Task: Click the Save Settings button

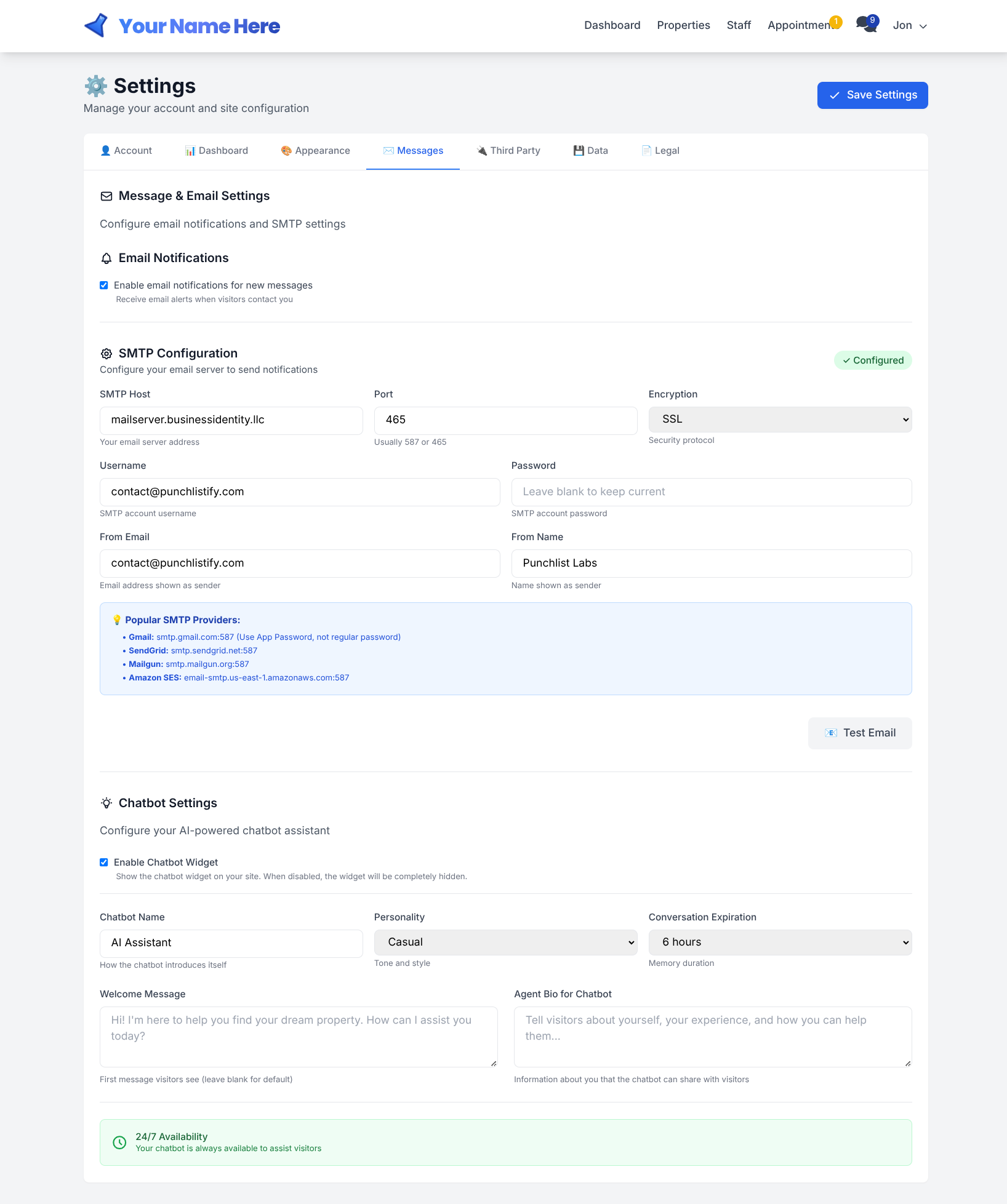Action: pos(872,95)
